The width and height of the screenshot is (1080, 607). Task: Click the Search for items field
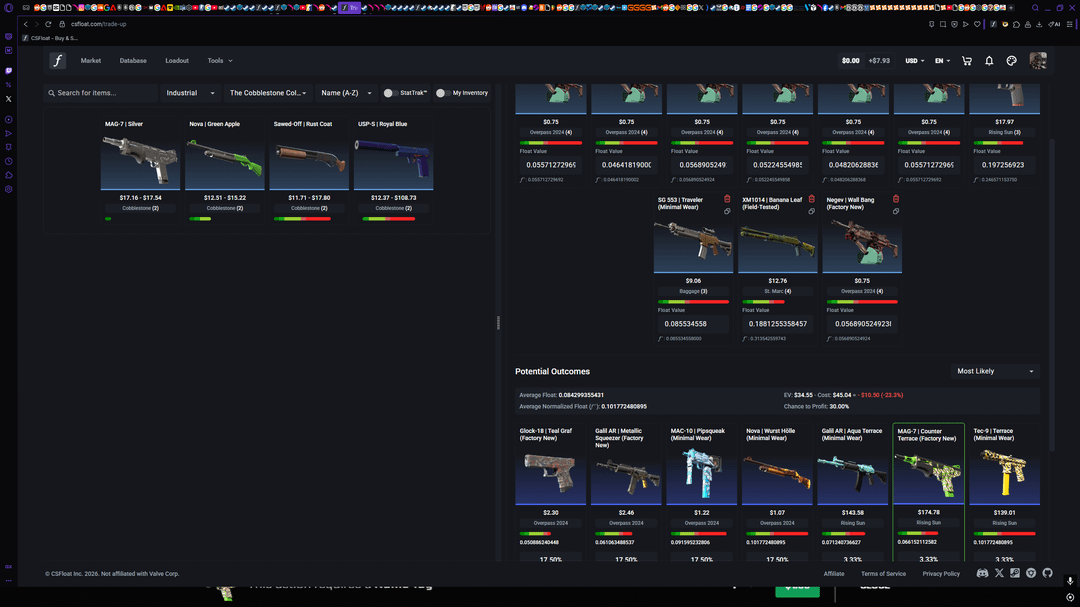(101, 93)
